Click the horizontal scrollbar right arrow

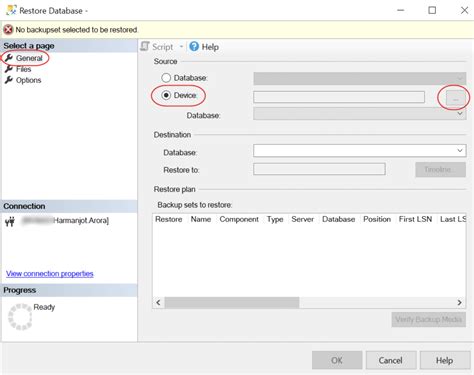click(x=460, y=302)
